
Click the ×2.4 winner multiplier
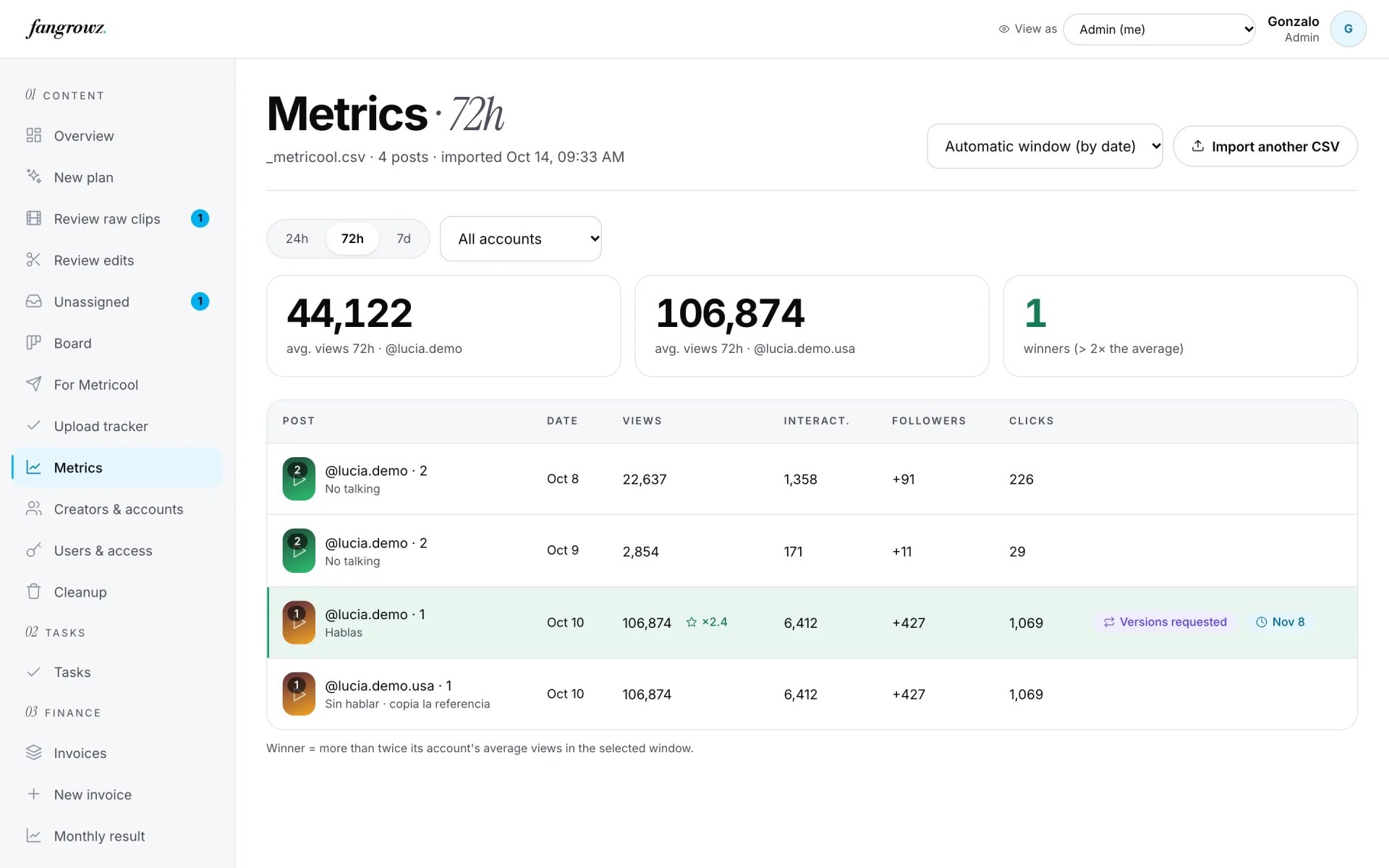tap(715, 622)
